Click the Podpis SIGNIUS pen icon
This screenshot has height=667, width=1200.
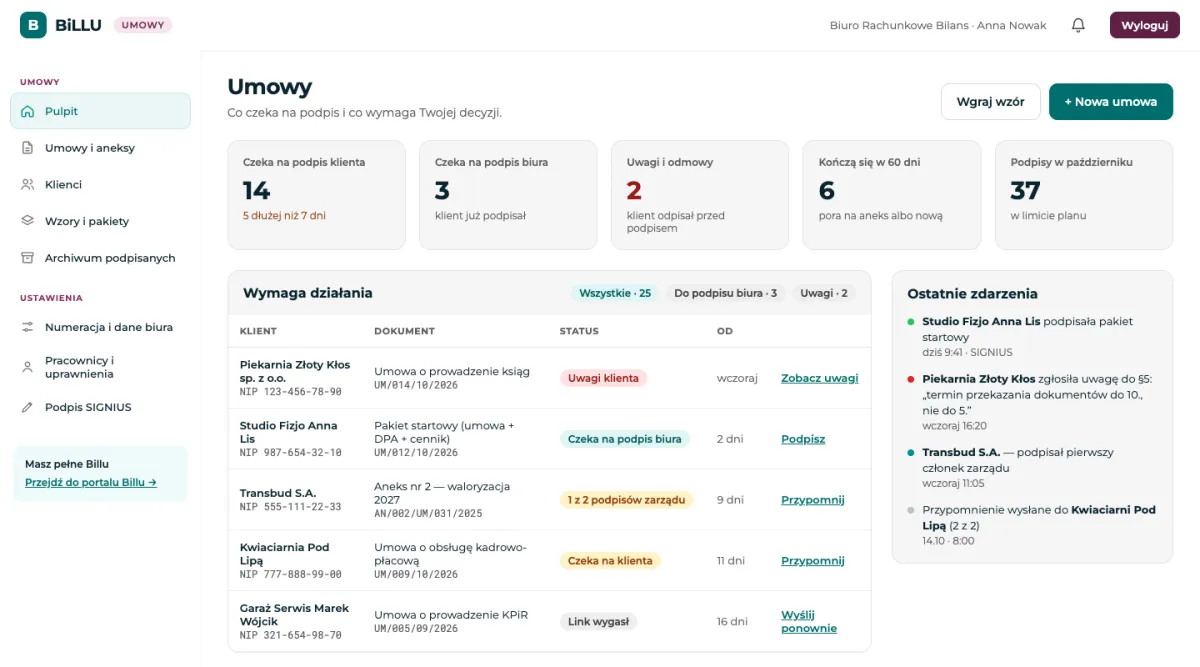tap(27, 407)
